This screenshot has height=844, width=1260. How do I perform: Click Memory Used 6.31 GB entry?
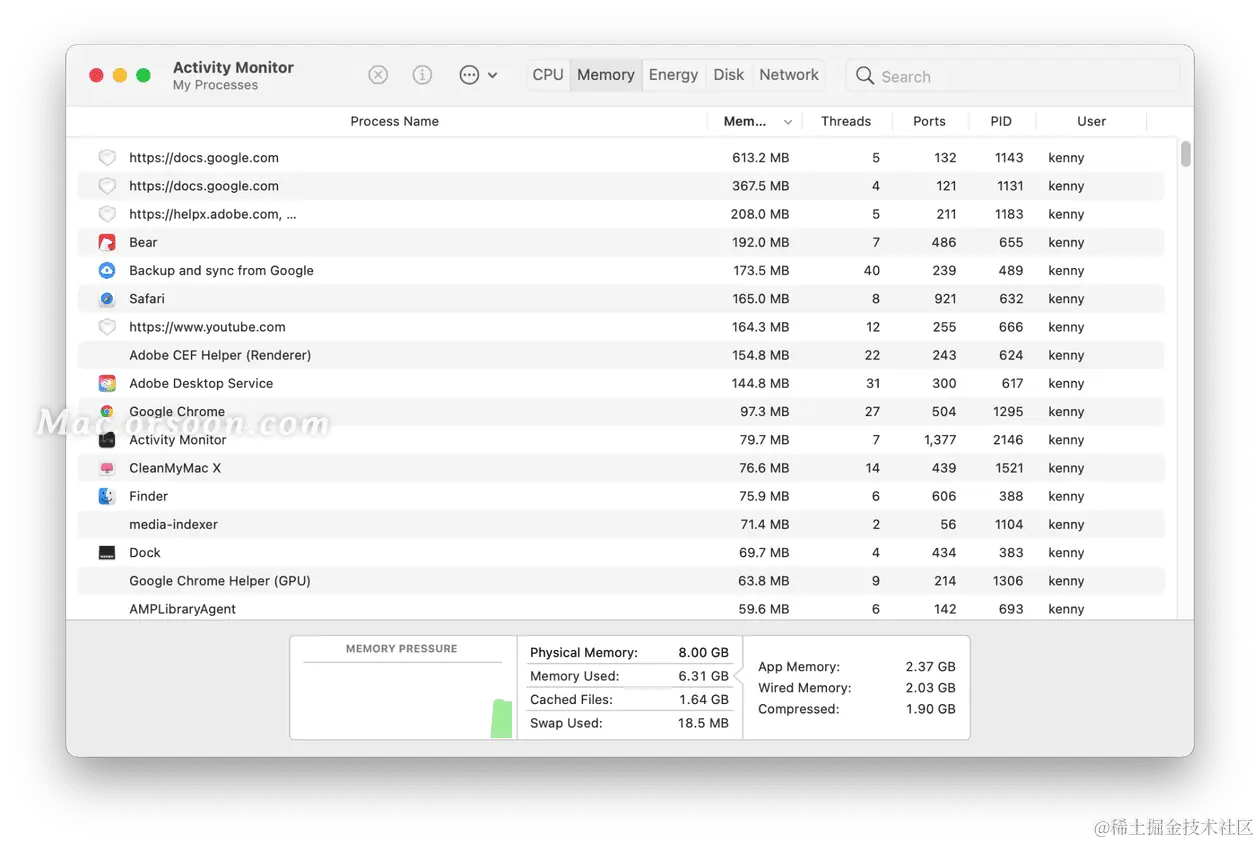coord(629,676)
